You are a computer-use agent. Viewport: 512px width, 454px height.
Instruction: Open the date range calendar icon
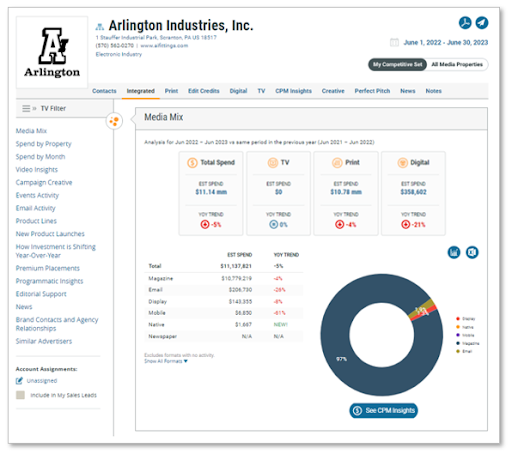pos(394,42)
